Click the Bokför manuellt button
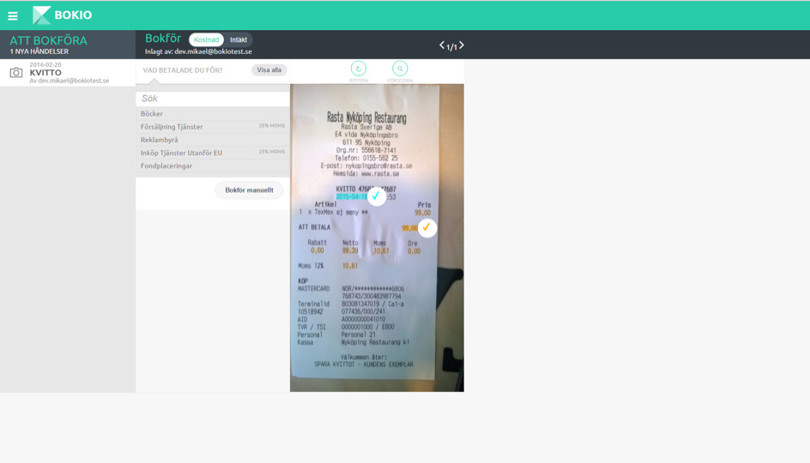 click(249, 190)
